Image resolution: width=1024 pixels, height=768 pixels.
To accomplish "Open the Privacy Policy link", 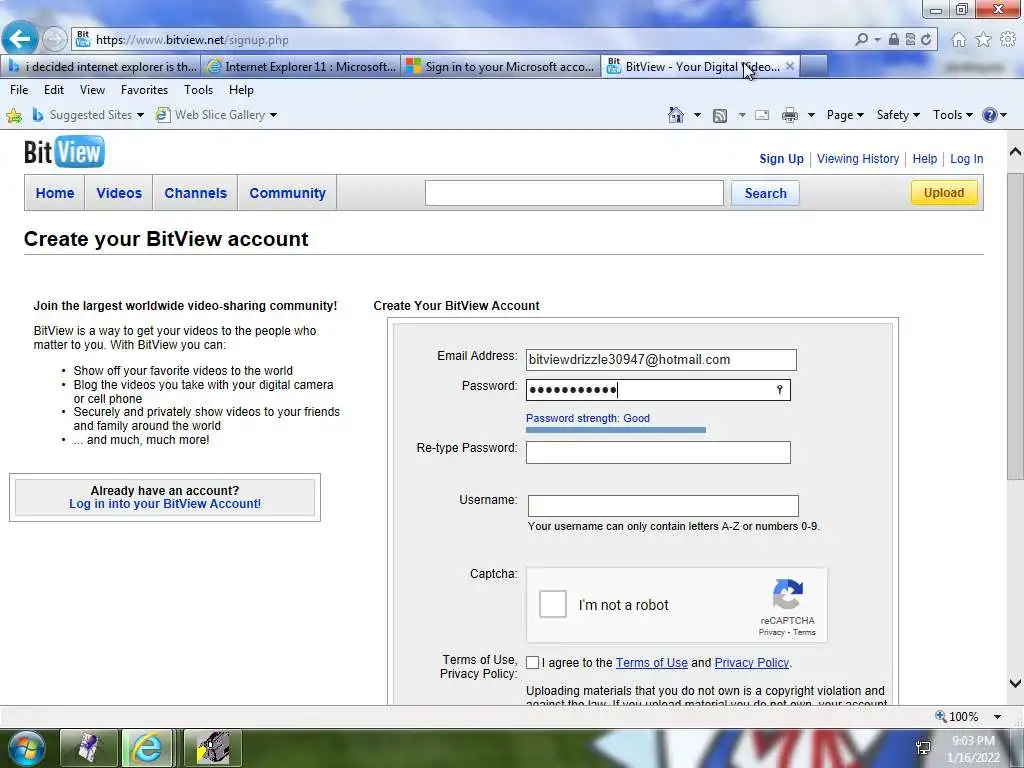I will pyautogui.click(x=752, y=663).
